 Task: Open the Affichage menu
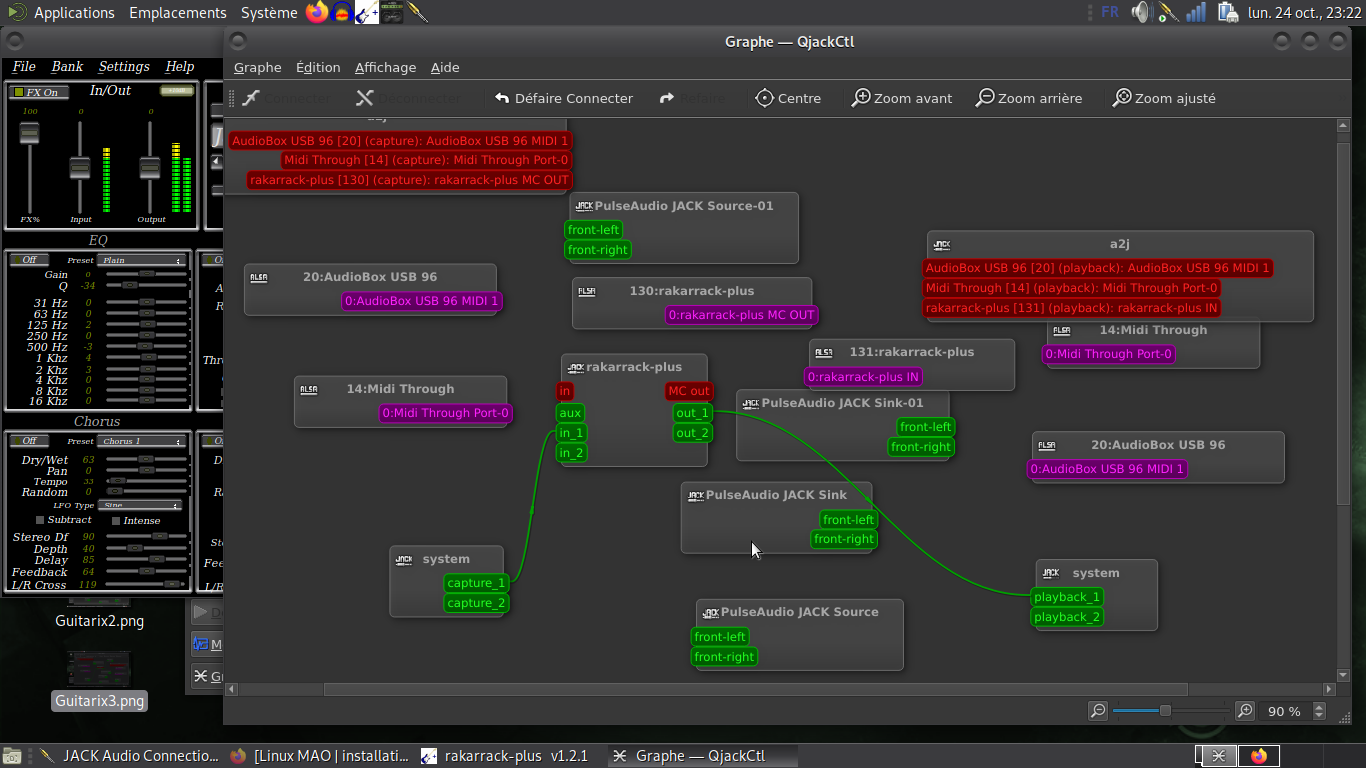pos(385,67)
